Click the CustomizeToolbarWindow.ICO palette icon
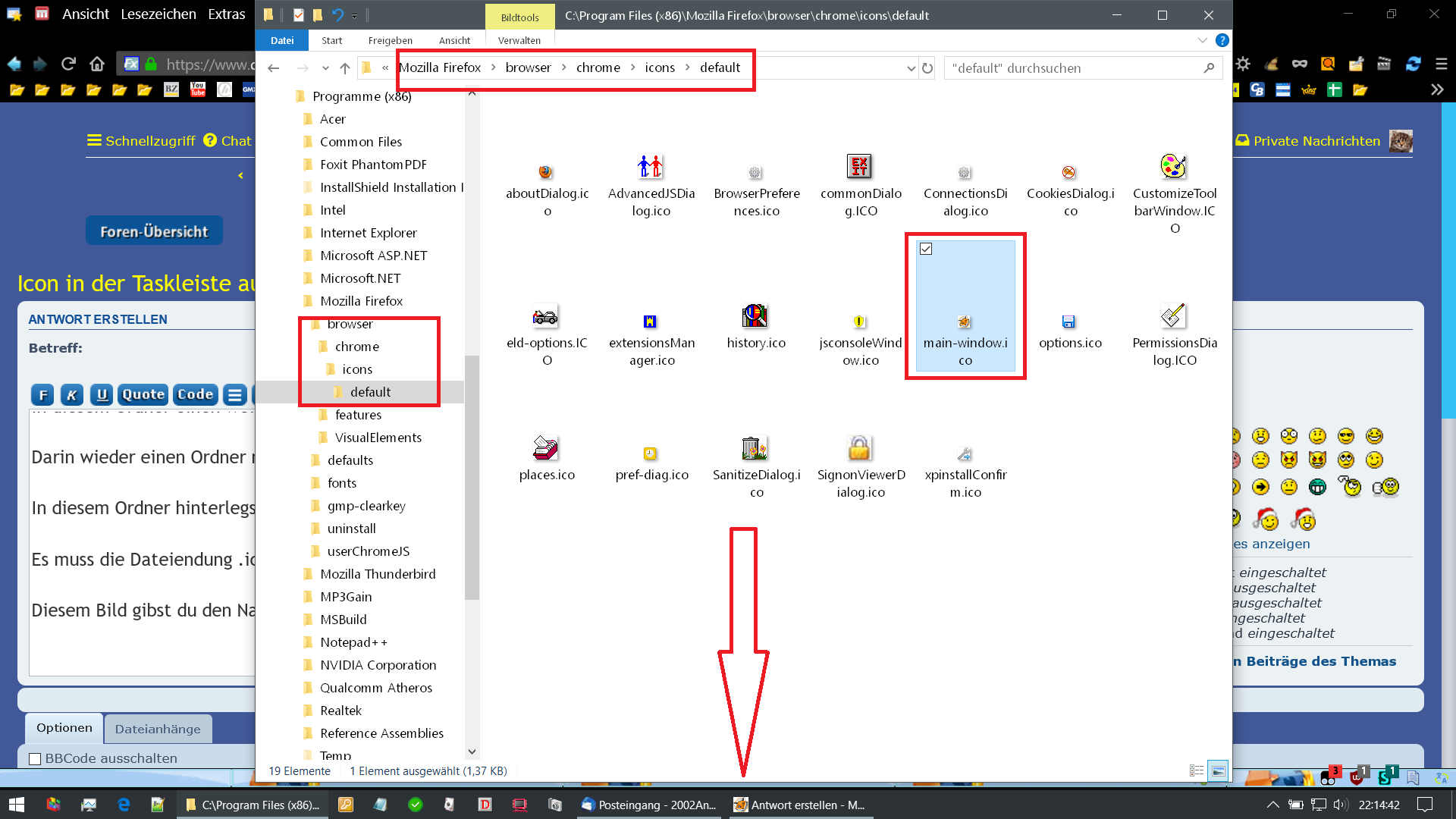Image resolution: width=1456 pixels, height=819 pixels. pyautogui.click(x=1173, y=166)
